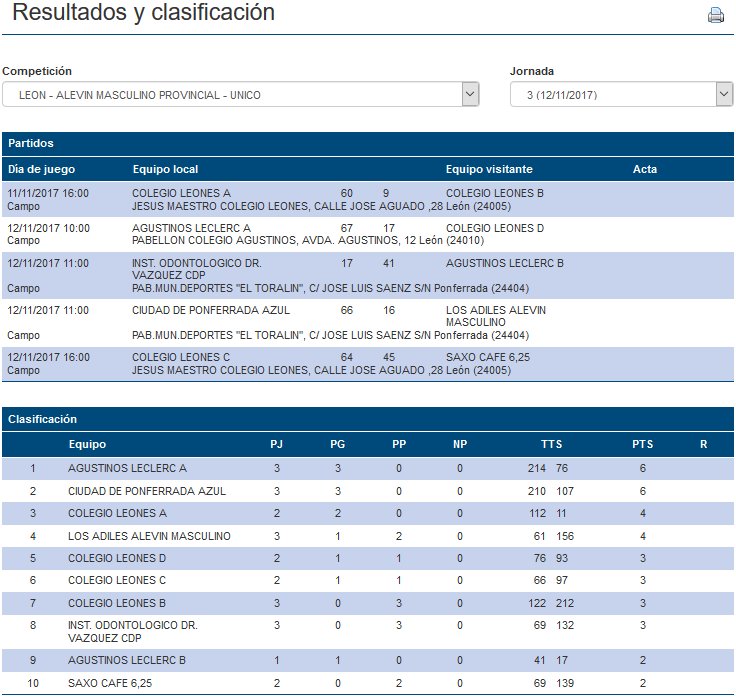Click visiting team AGUSTINOS LECLERC B
The width and height of the screenshot is (736, 697).
click(505, 263)
